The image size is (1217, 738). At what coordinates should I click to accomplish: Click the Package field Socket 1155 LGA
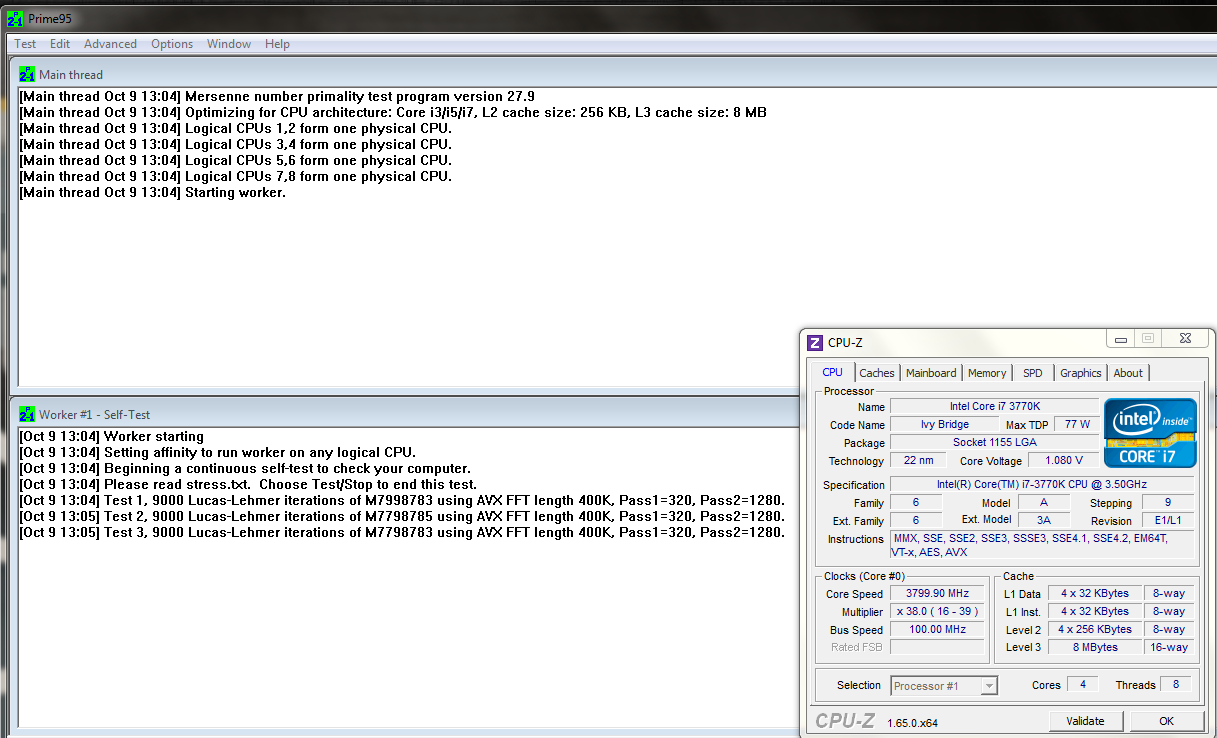[x=994, y=443]
